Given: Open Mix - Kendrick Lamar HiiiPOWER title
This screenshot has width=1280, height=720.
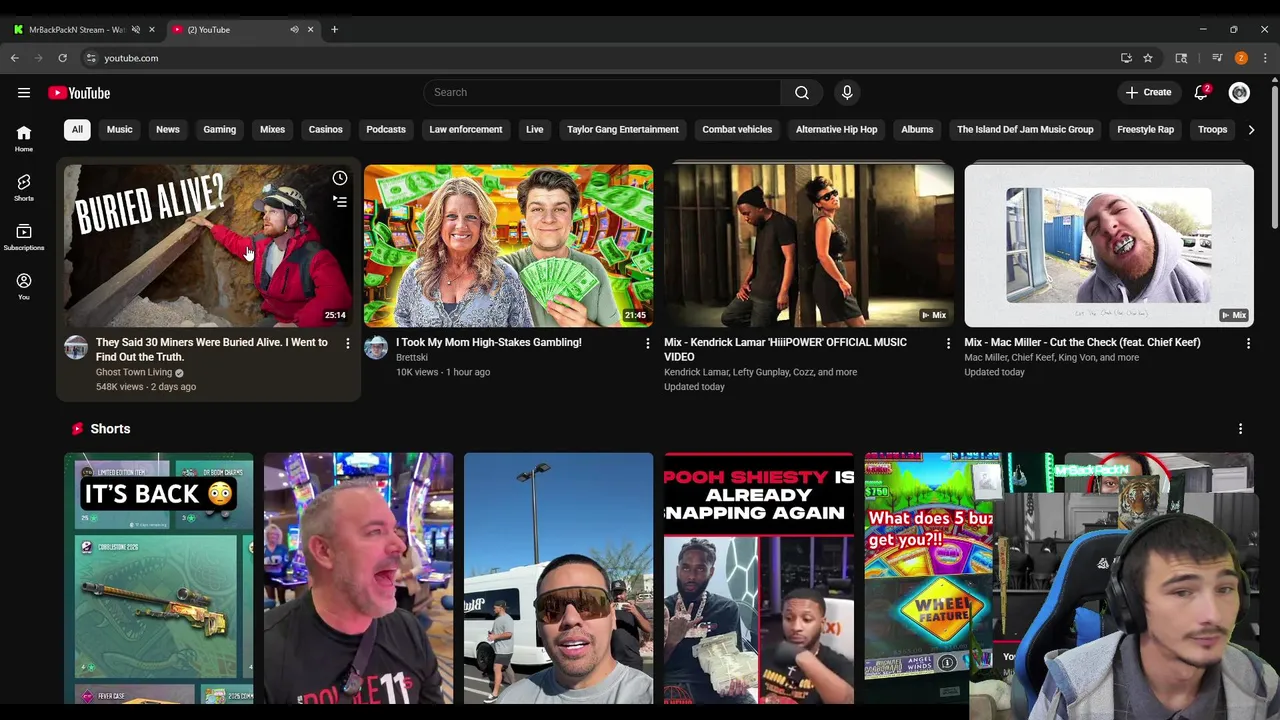Looking at the screenshot, I should [x=786, y=349].
